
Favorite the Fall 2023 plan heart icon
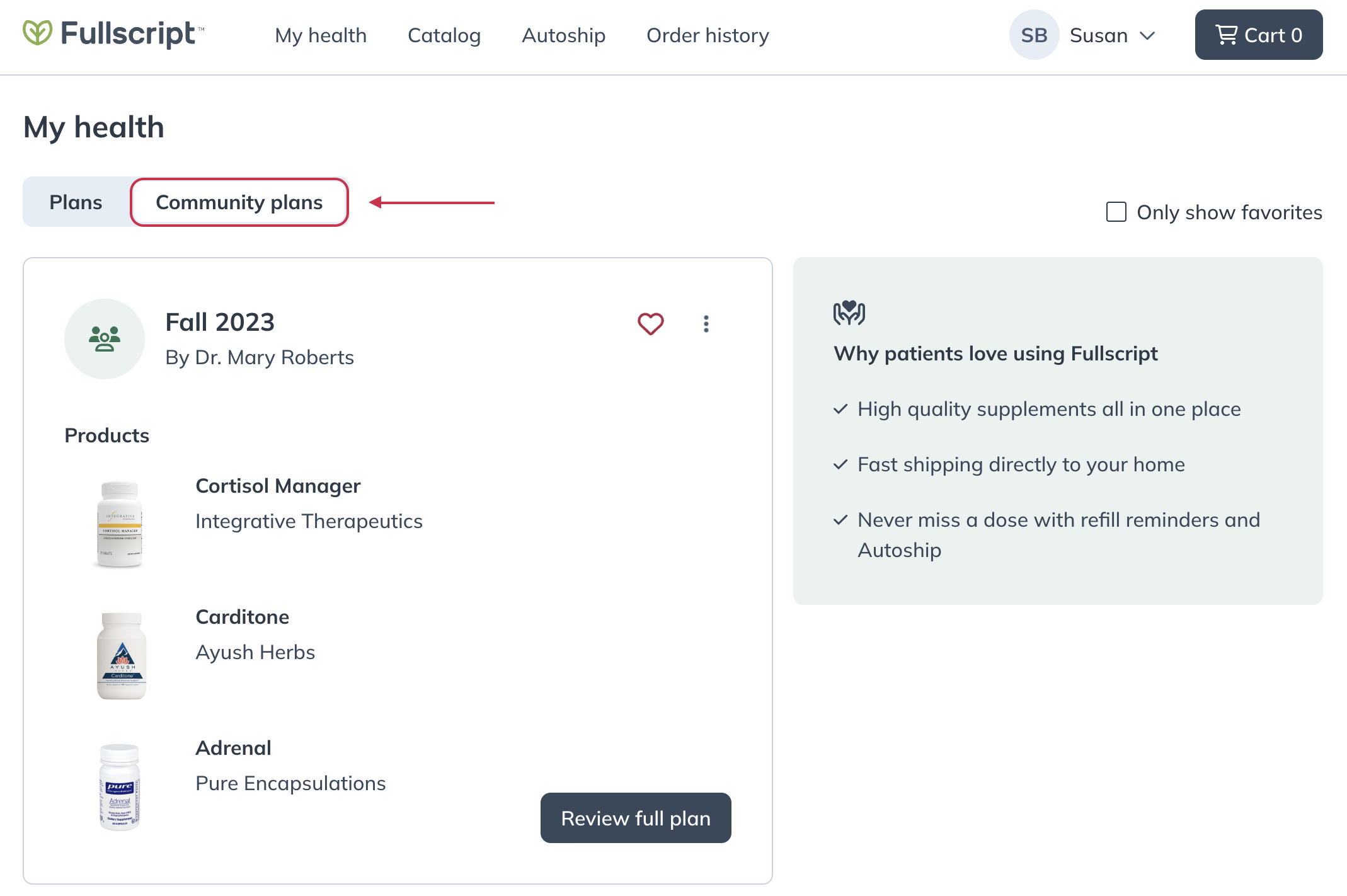point(651,324)
